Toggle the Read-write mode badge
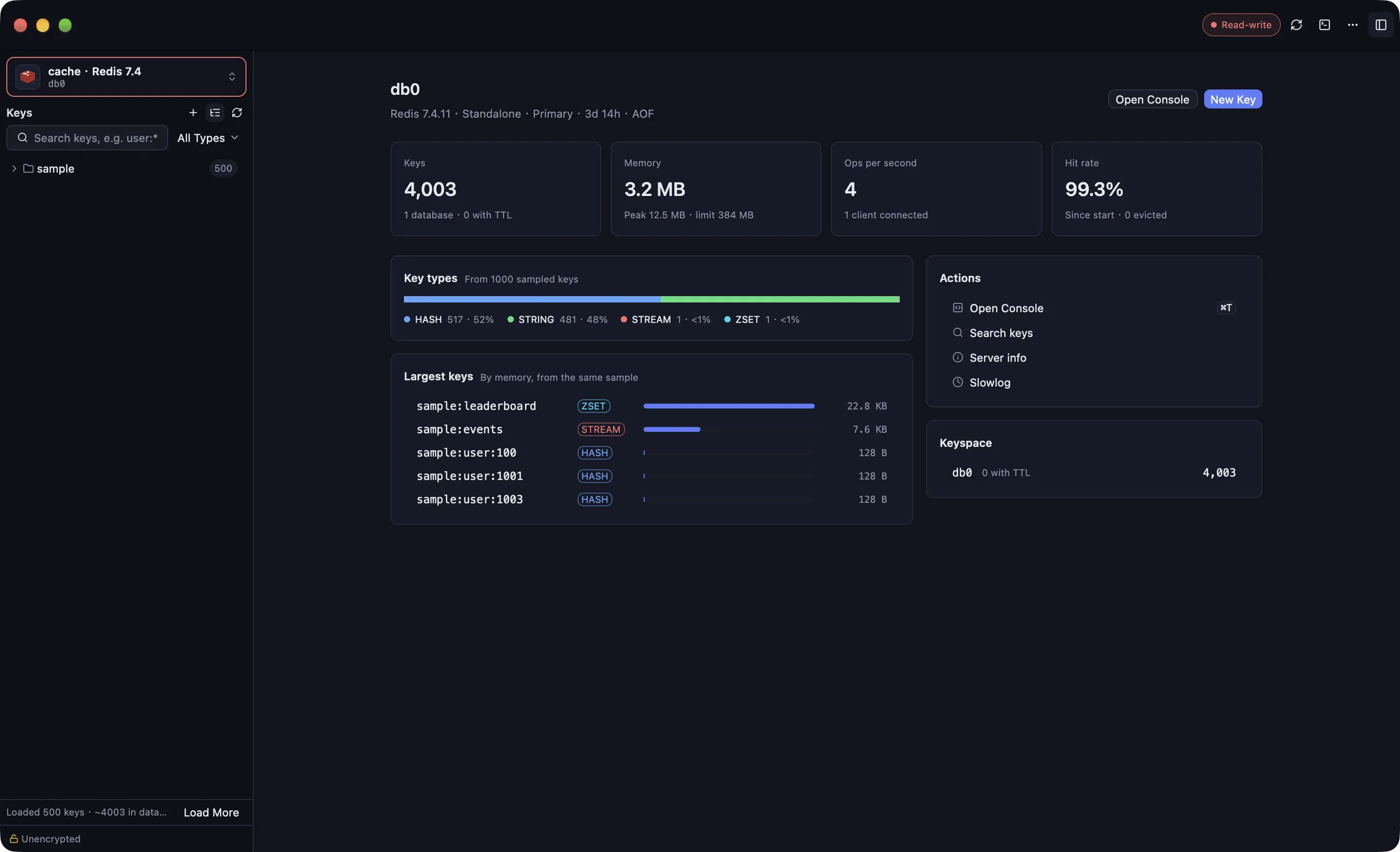1400x852 pixels. tap(1241, 25)
